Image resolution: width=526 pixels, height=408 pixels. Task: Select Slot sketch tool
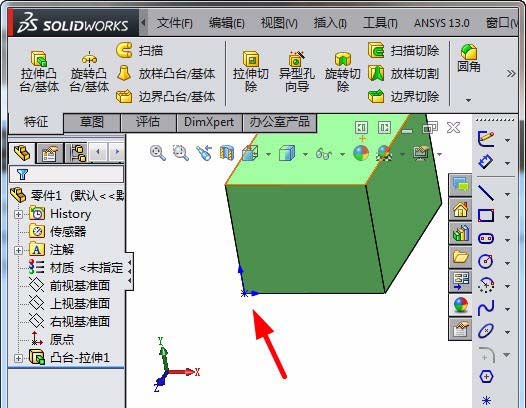pyautogui.click(x=485, y=239)
